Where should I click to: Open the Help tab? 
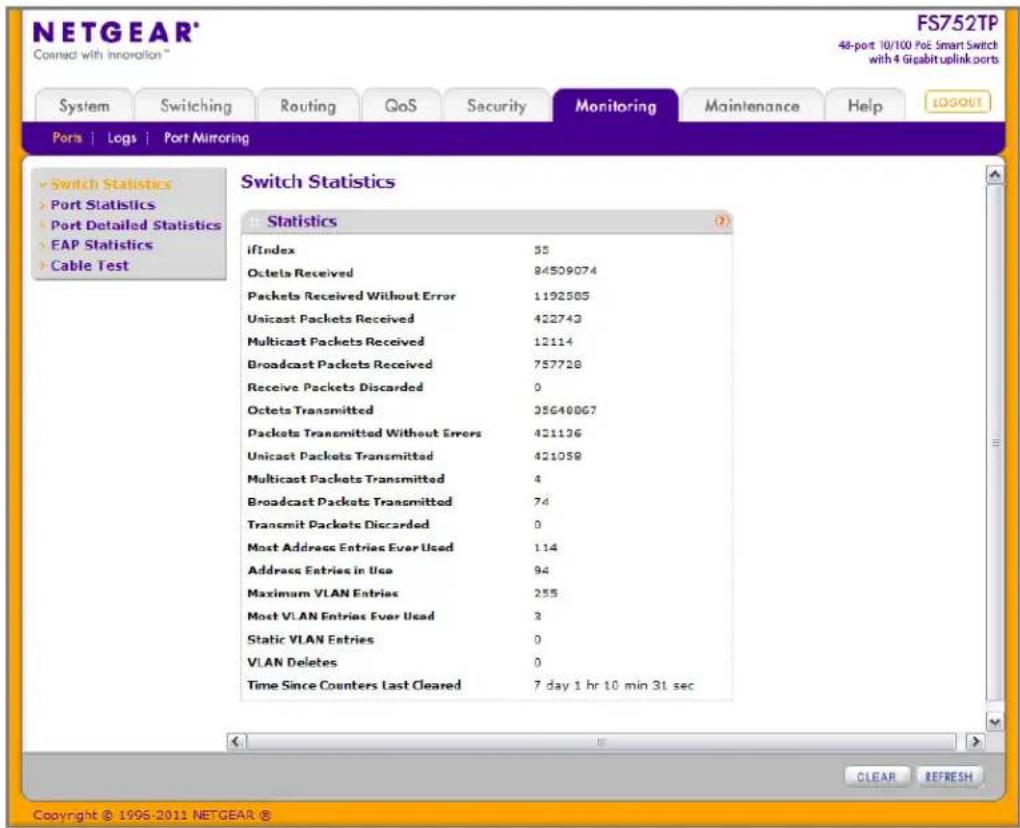[865, 105]
